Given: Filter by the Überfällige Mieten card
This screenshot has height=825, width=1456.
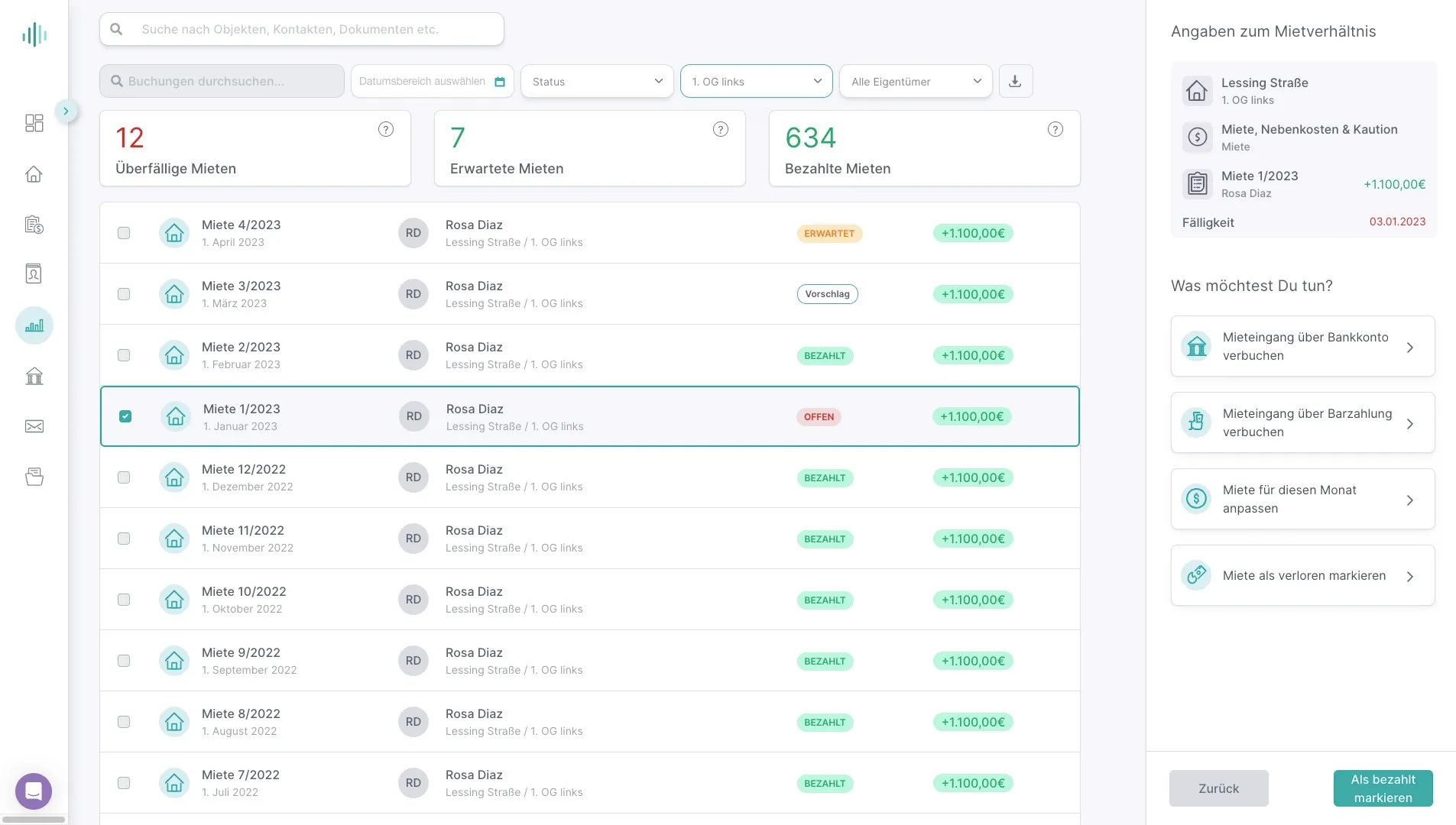Looking at the screenshot, I should click(x=255, y=148).
